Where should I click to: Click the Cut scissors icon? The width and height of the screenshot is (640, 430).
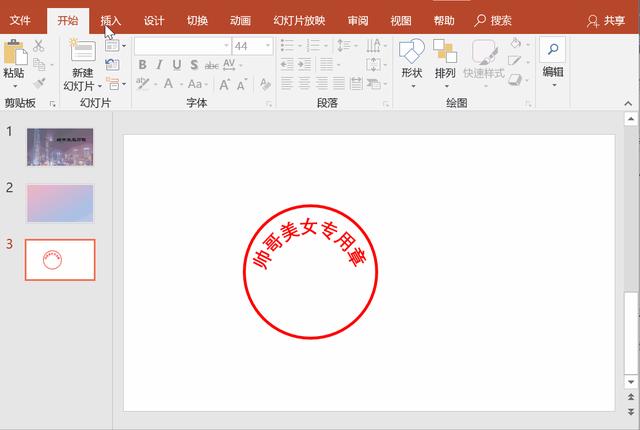pyautogui.click(x=39, y=45)
